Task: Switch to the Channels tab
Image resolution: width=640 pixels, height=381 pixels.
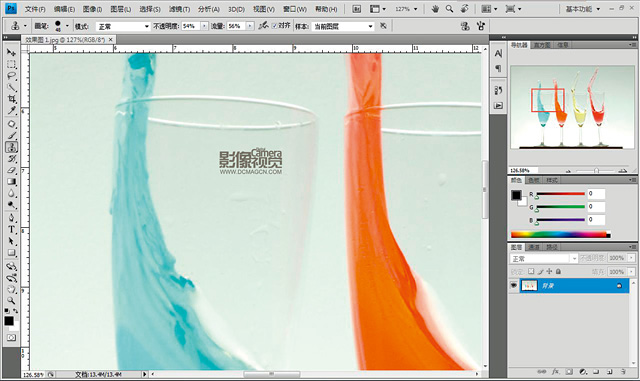Action: (534, 247)
